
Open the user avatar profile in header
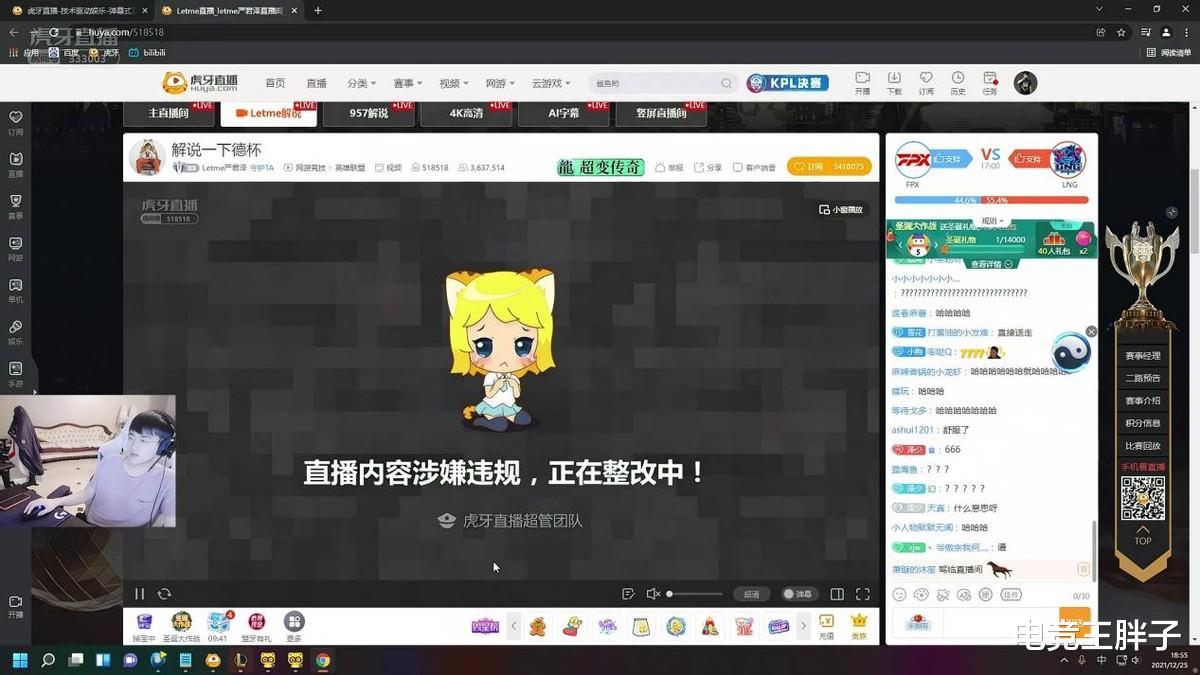coord(1025,83)
